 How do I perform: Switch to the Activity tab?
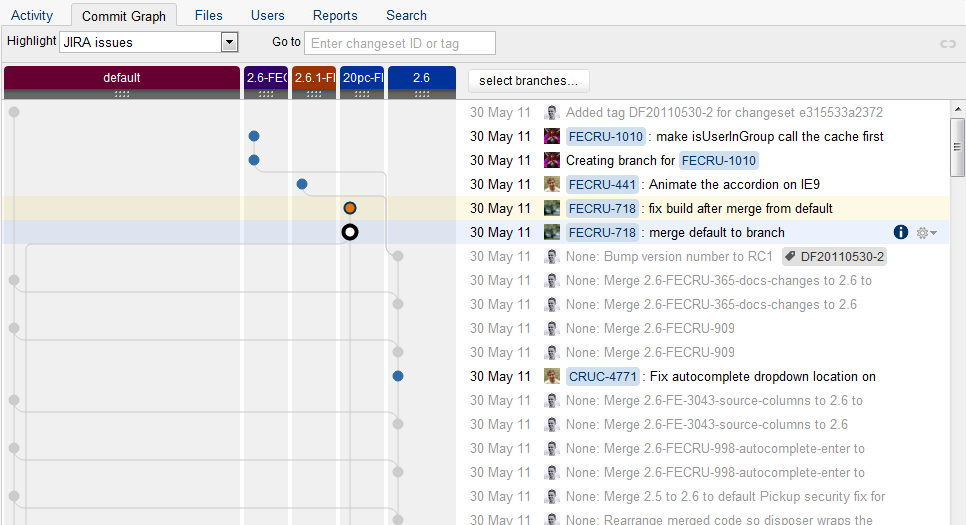tap(32, 15)
